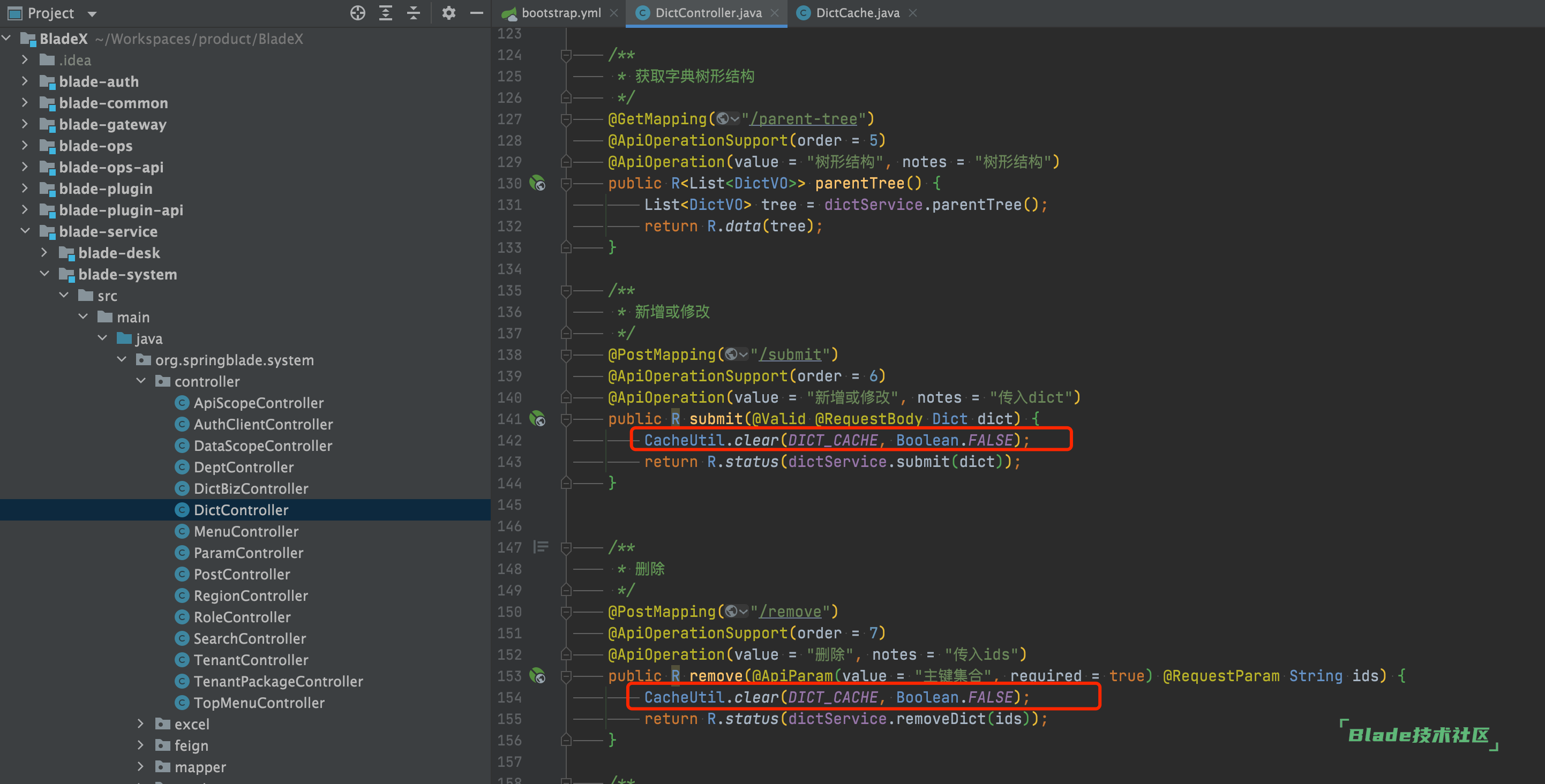Select DictController in project tree
This screenshot has height=784, width=1545.
[x=241, y=509]
